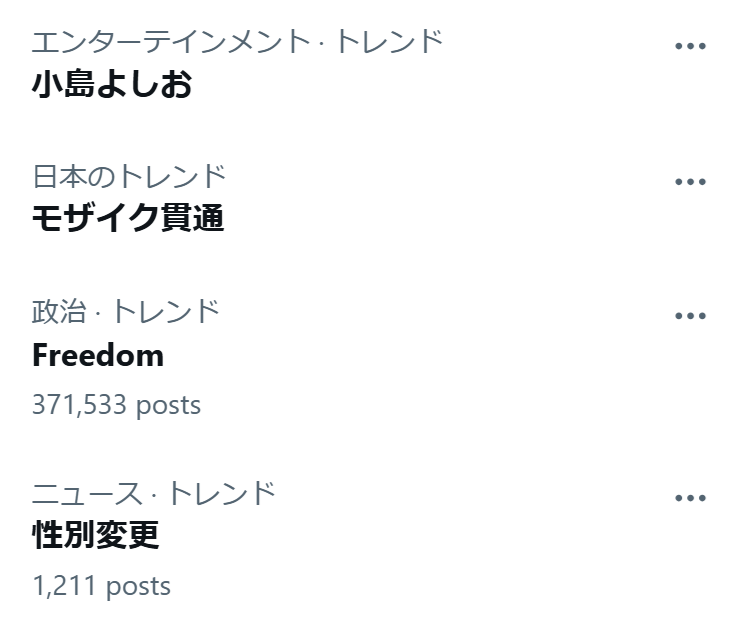
Task: Open the ellipsis menu for Freedom trend
Action: [690, 316]
